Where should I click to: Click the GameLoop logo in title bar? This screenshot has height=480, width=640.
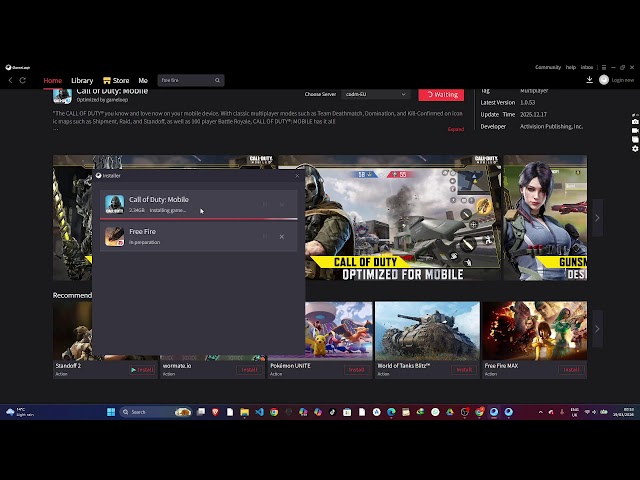[x=18, y=67]
